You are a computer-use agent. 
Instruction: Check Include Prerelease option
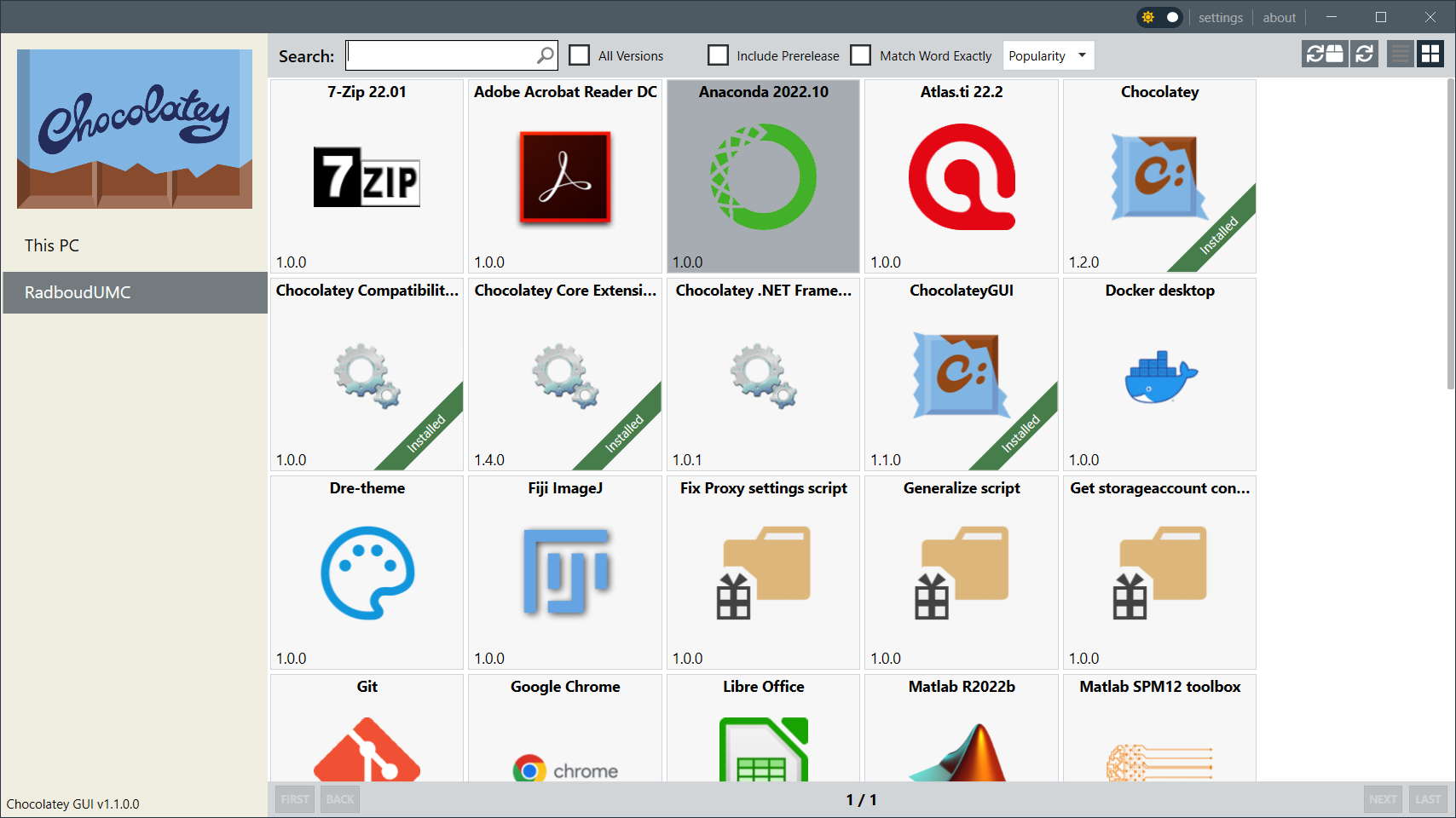click(x=719, y=55)
